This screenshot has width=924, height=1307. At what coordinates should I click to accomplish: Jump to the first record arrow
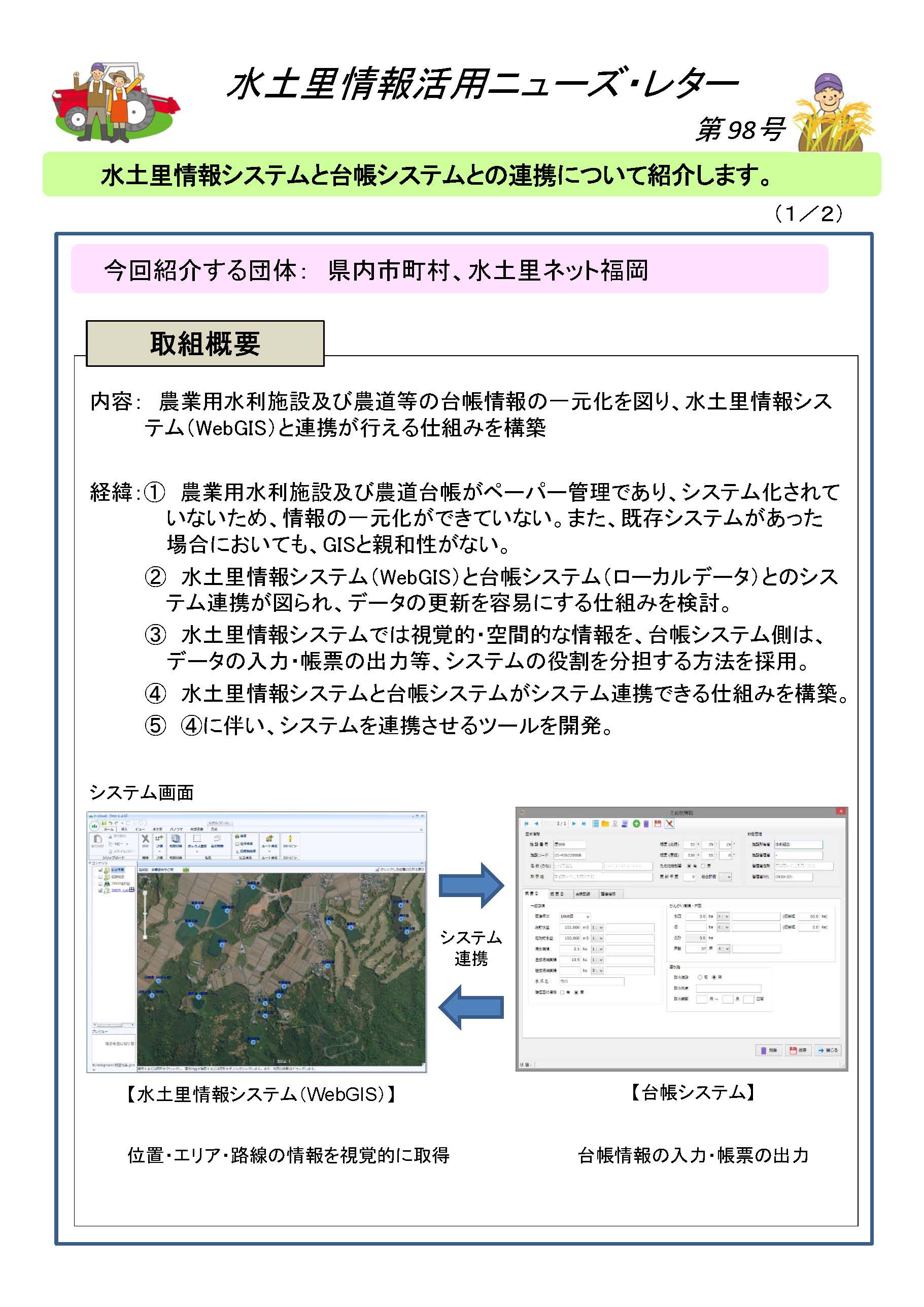point(526,823)
